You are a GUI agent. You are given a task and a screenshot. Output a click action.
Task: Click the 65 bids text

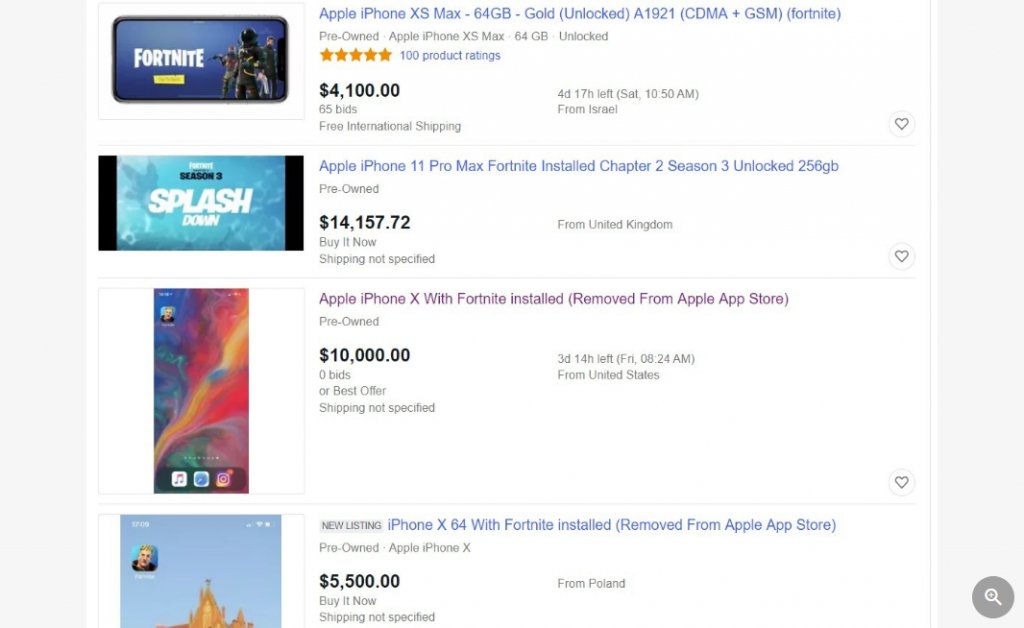click(x=338, y=109)
